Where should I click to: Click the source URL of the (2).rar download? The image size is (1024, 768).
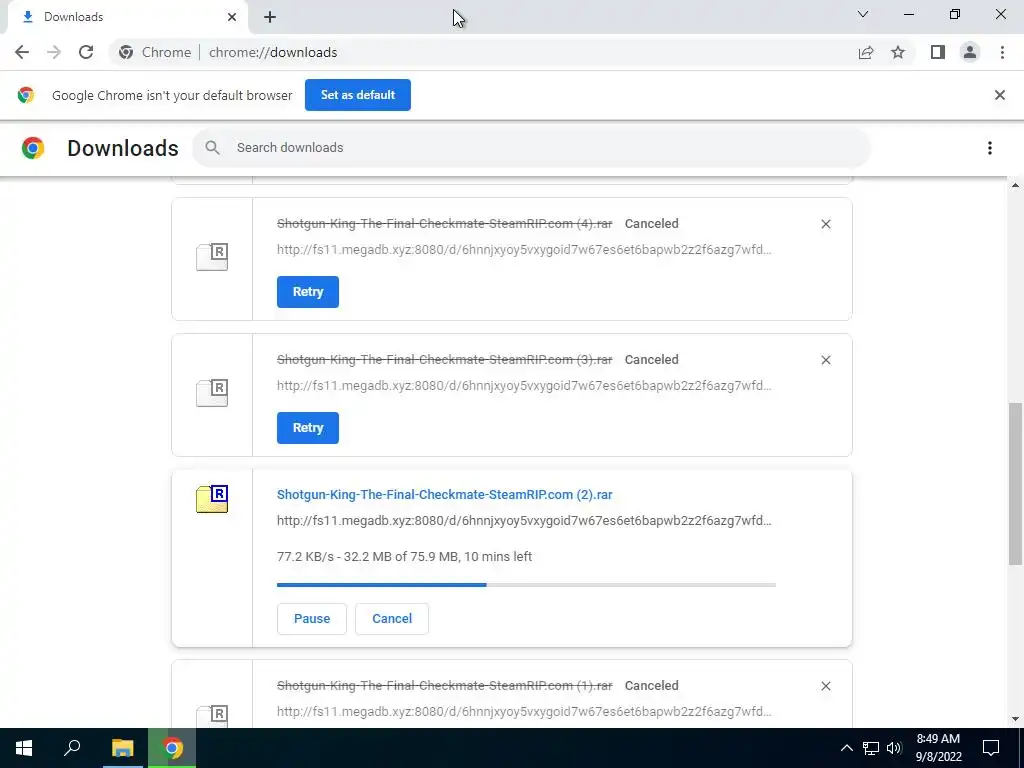(524, 520)
